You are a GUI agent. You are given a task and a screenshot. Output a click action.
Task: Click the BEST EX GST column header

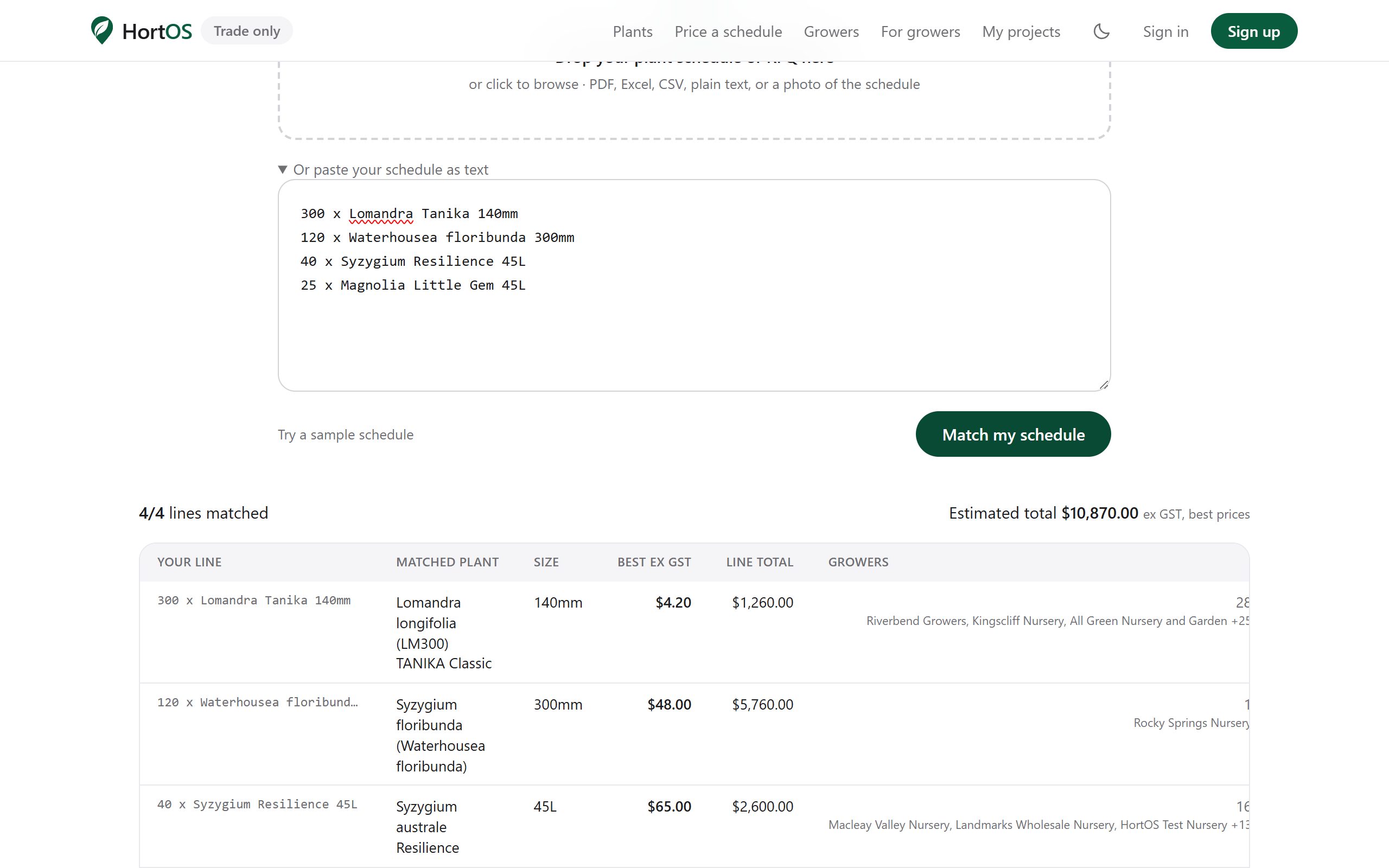click(x=654, y=562)
